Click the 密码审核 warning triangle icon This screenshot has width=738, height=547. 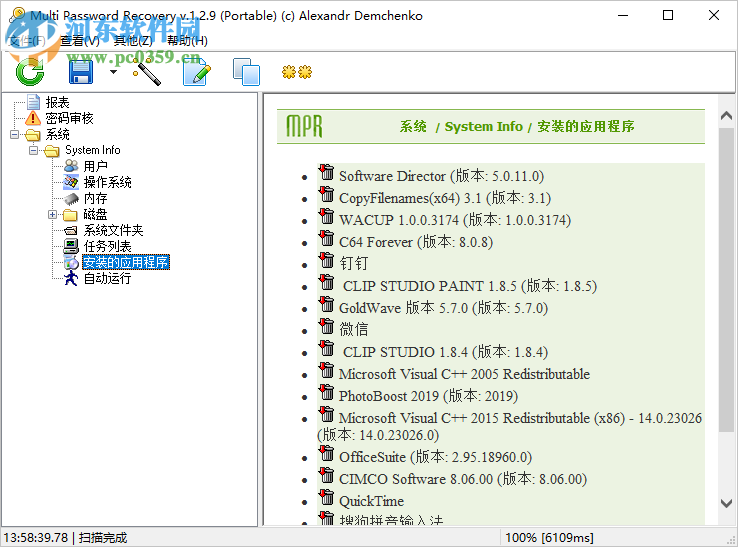point(33,118)
